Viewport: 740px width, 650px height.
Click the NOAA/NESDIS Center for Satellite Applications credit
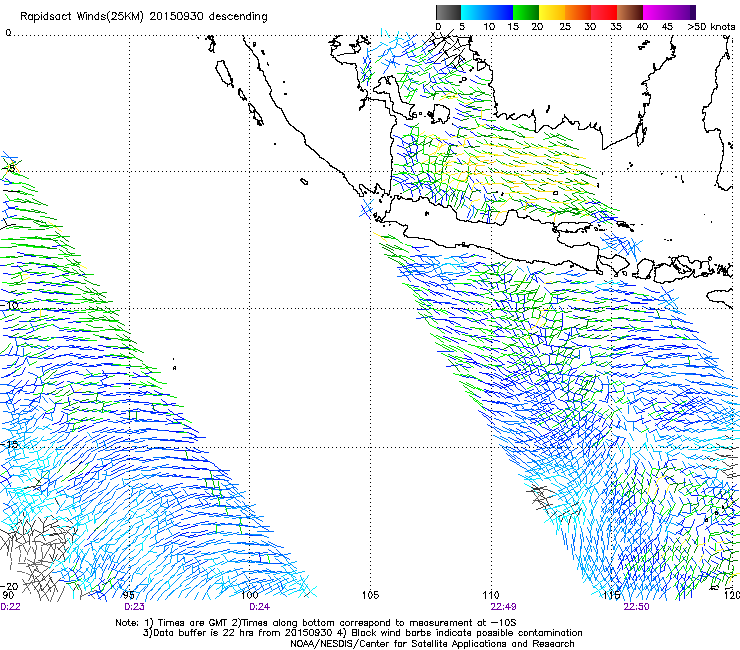[432, 644]
